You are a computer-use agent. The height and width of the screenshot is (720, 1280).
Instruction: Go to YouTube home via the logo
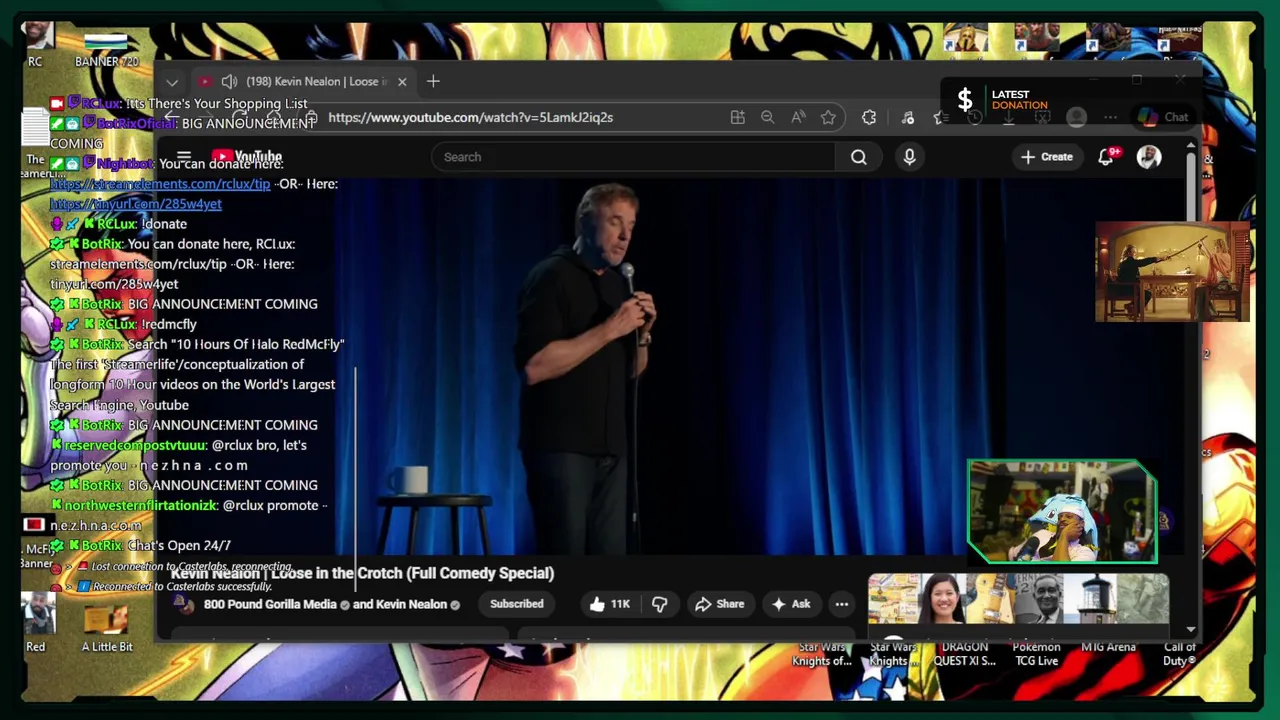(x=247, y=157)
